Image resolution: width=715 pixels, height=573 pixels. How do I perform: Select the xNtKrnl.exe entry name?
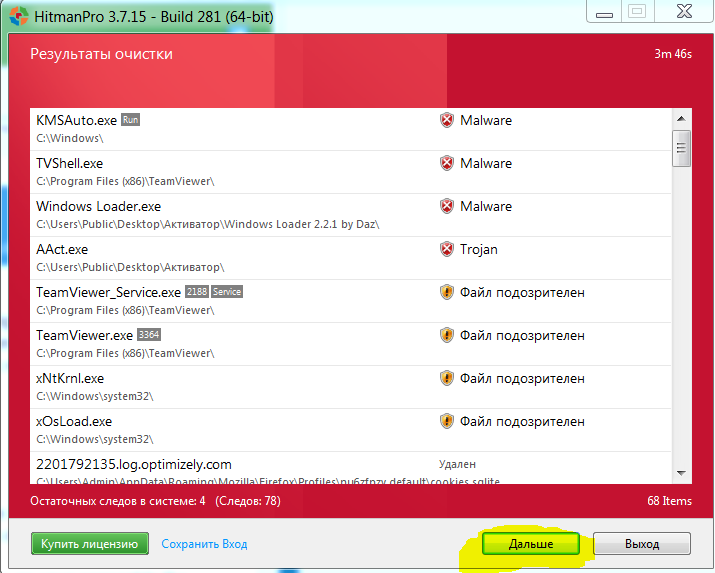click(70, 378)
